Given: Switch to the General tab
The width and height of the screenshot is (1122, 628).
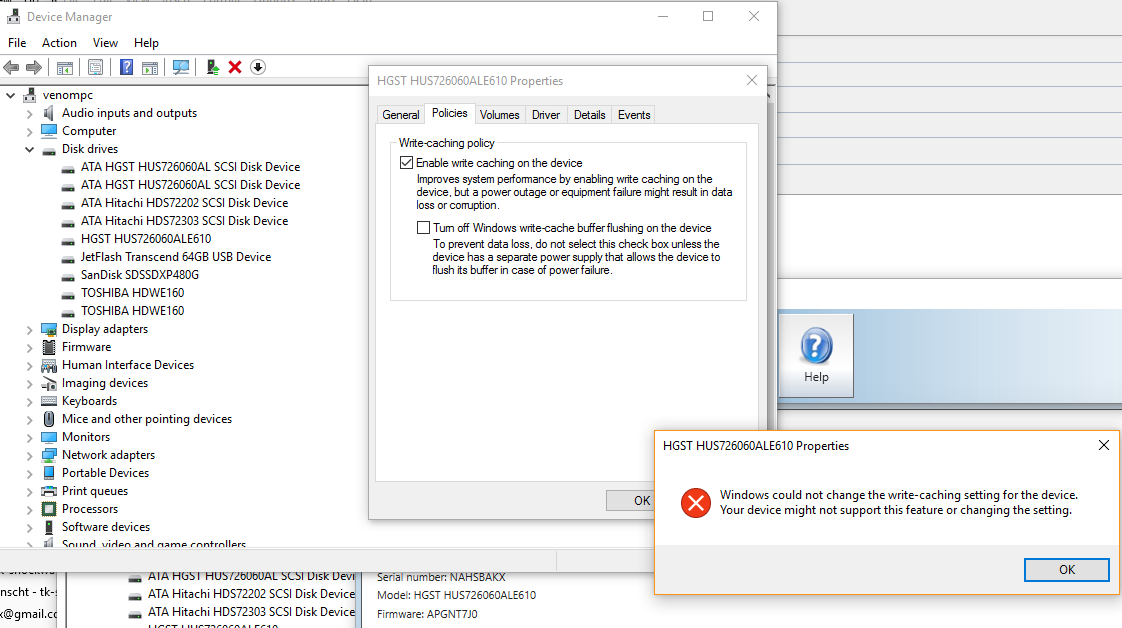Looking at the screenshot, I should pos(401,114).
